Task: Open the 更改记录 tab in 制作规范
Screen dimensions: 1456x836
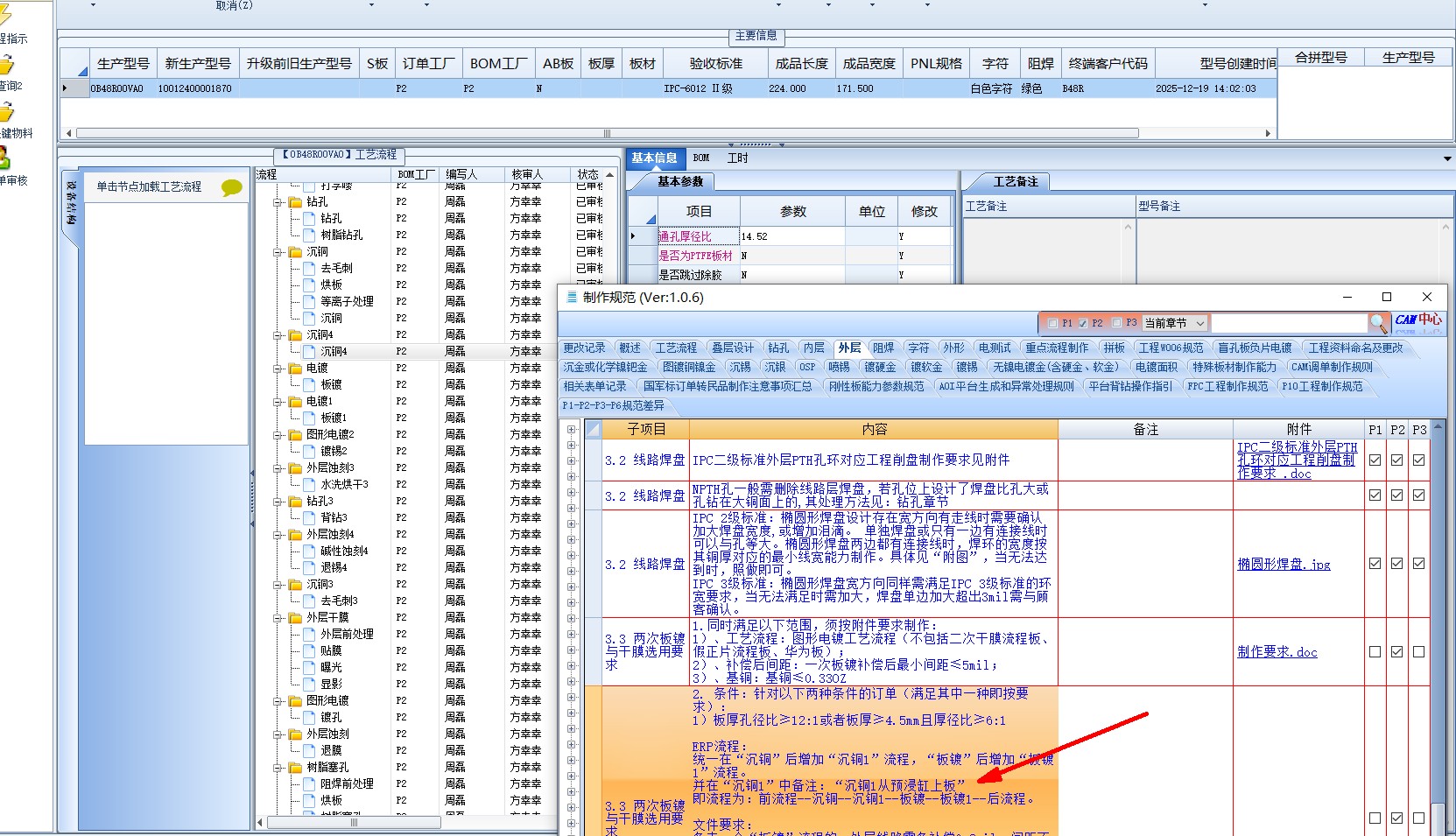Action: [x=585, y=348]
